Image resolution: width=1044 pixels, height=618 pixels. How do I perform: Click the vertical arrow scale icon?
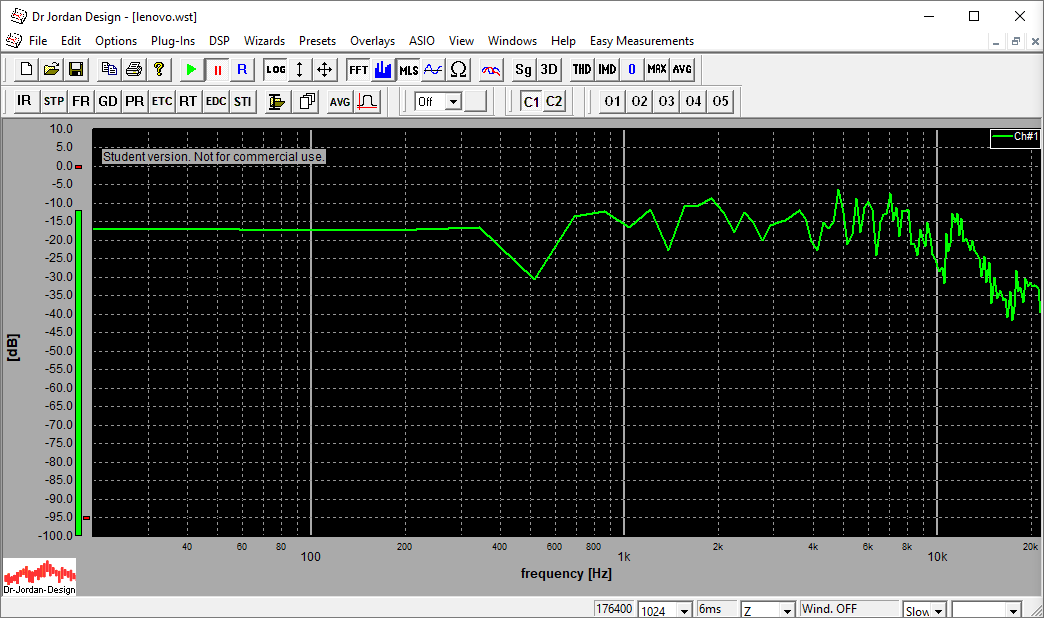tap(300, 69)
